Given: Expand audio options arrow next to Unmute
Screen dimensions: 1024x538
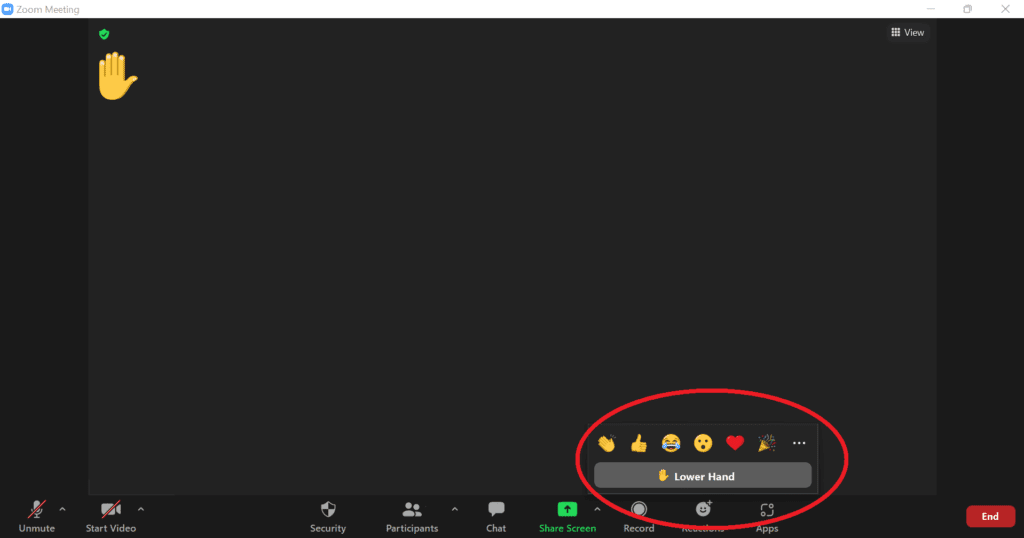Looking at the screenshot, I should (x=63, y=509).
